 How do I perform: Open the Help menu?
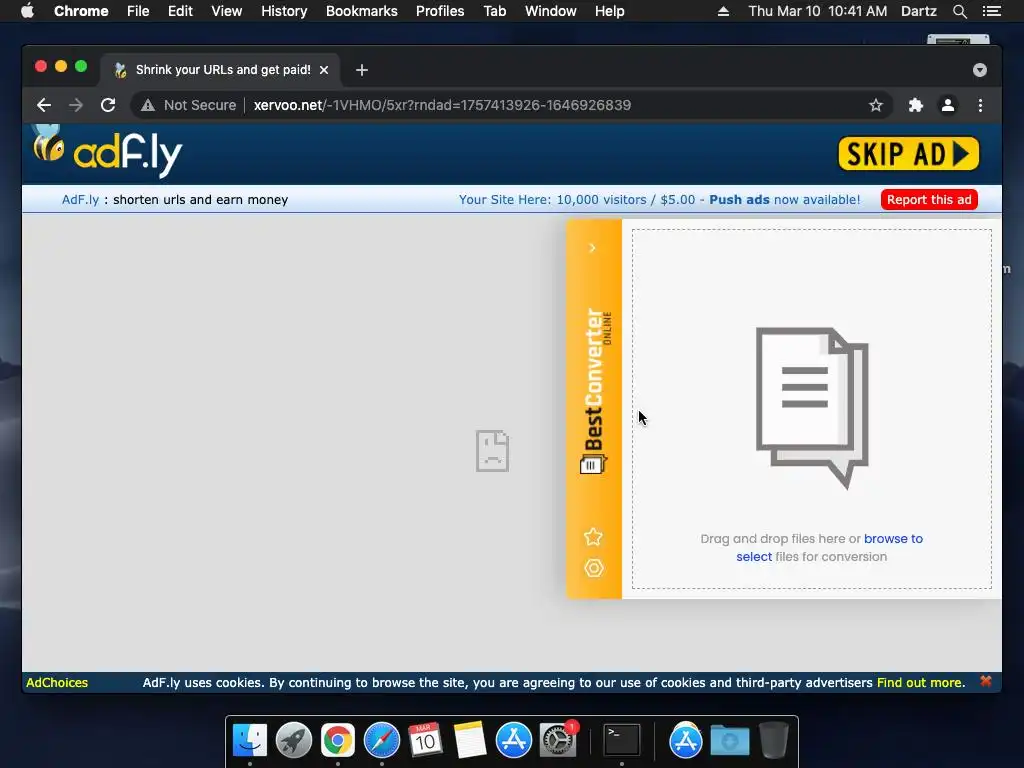[609, 11]
